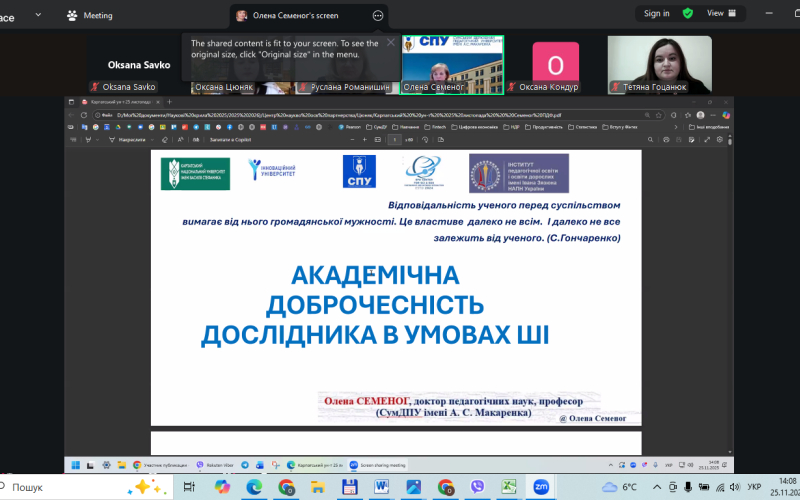
Task: Open Microsoft Edge from taskbar
Action: tap(254, 487)
